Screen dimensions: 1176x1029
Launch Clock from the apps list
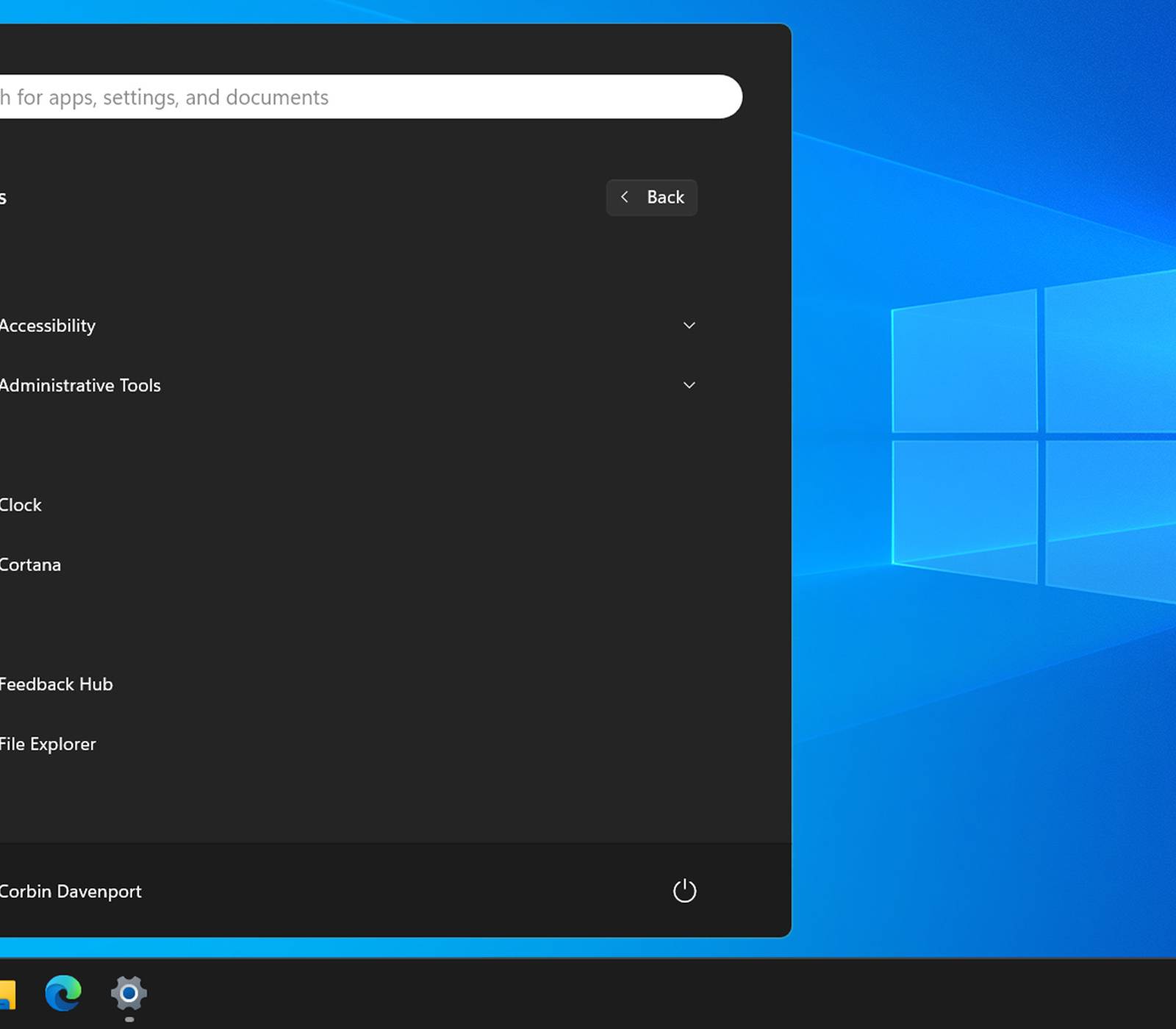coord(21,505)
